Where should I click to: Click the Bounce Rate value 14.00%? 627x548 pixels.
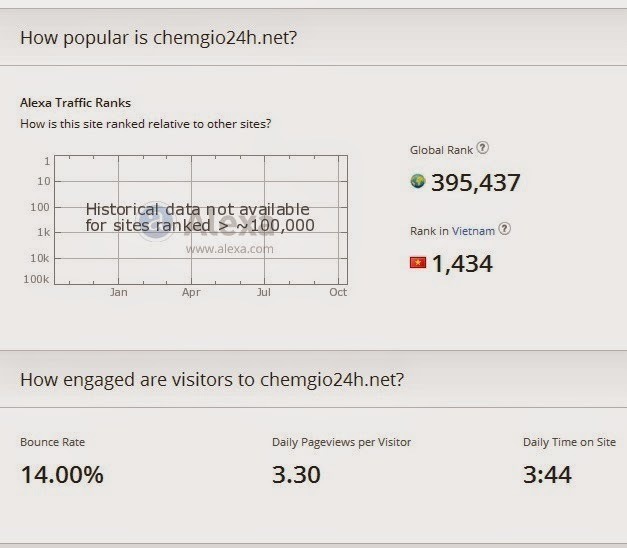pos(62,475)
